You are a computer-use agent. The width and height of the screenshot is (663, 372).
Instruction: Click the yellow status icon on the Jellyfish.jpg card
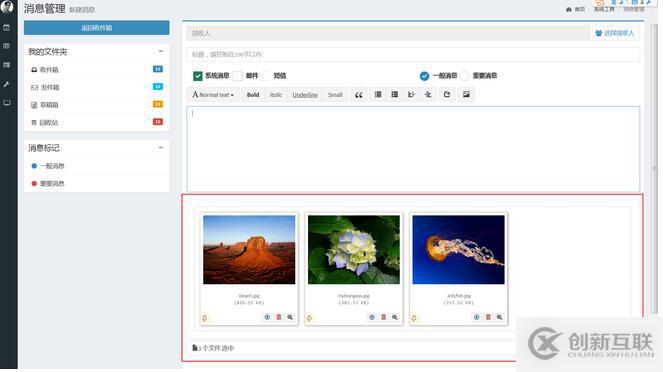pyautogui.click(x=414, y=318)
